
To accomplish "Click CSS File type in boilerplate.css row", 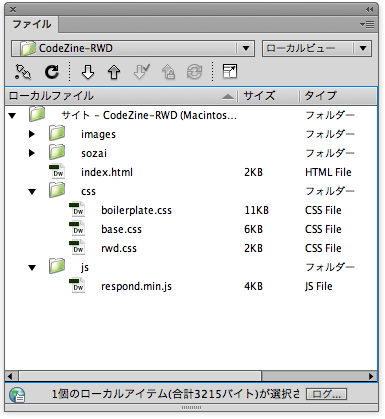I will 323,210.
